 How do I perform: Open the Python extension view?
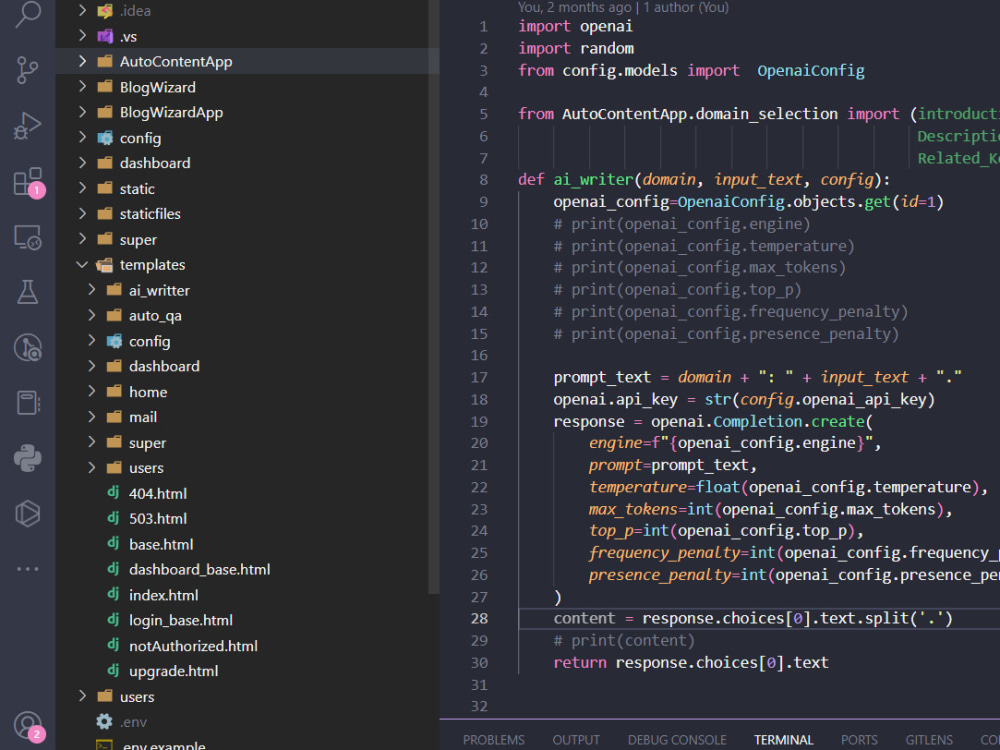tap(27, 458)
